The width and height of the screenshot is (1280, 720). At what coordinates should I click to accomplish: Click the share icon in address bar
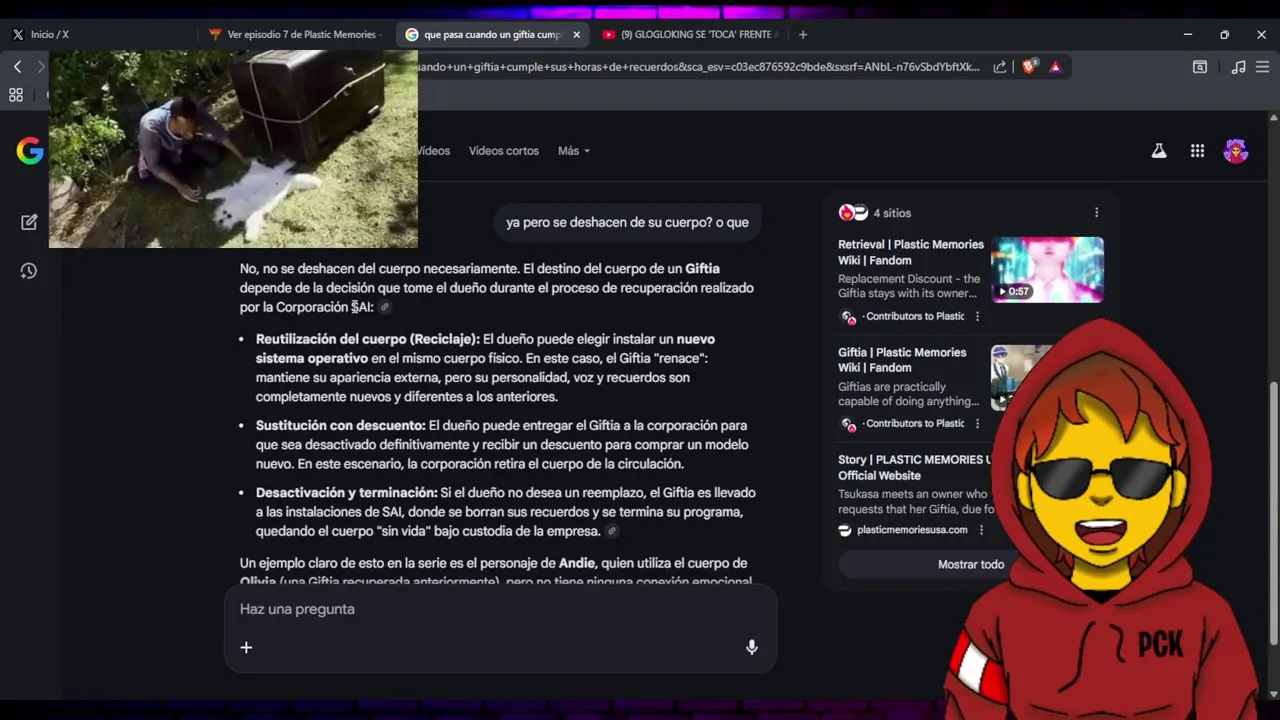pos(999,67)
